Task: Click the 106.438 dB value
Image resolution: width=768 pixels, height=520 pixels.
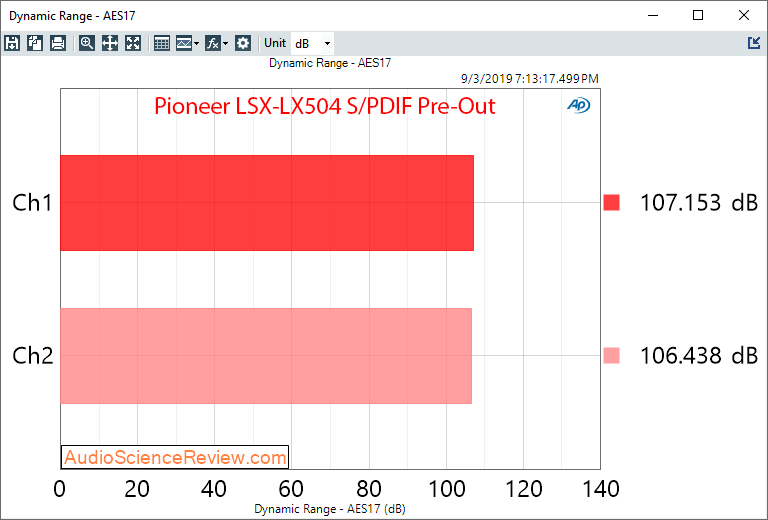Action: [x=699, y=355]
